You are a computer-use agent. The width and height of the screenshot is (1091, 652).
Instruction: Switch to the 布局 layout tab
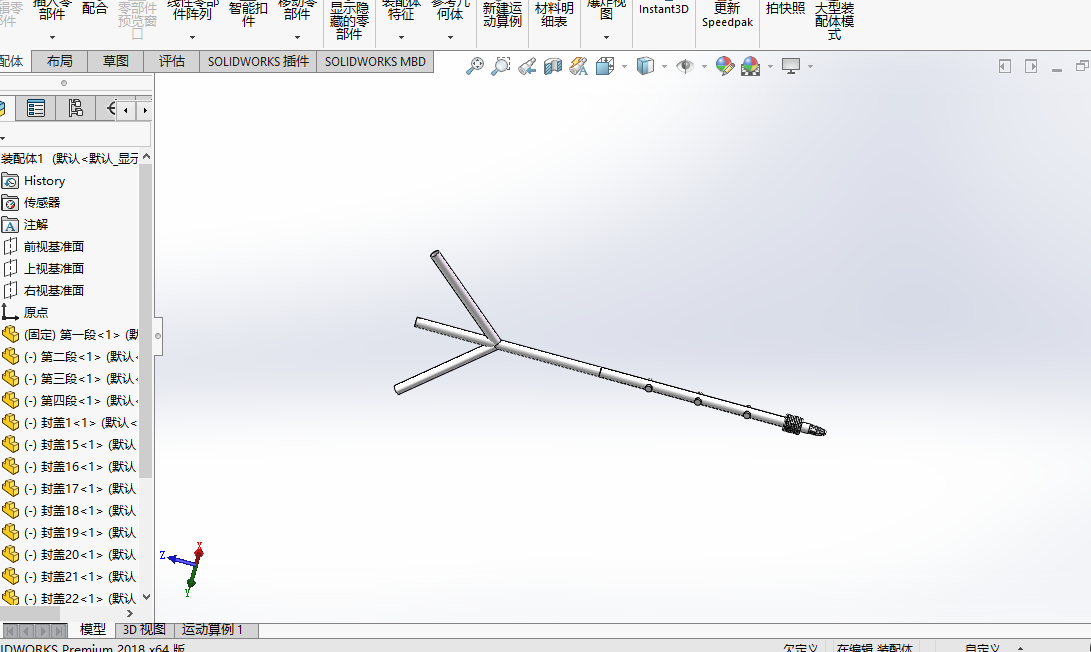coord(60,62)
